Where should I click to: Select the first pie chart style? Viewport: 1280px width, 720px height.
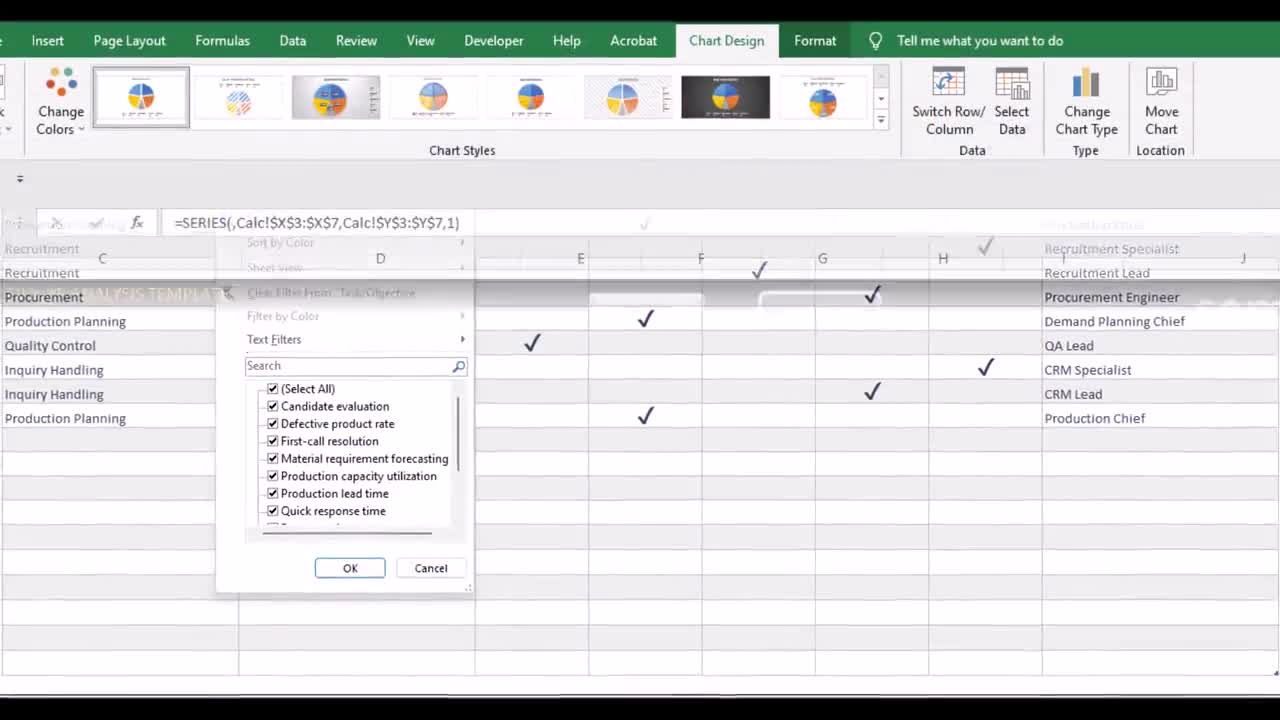coord(140,96)
